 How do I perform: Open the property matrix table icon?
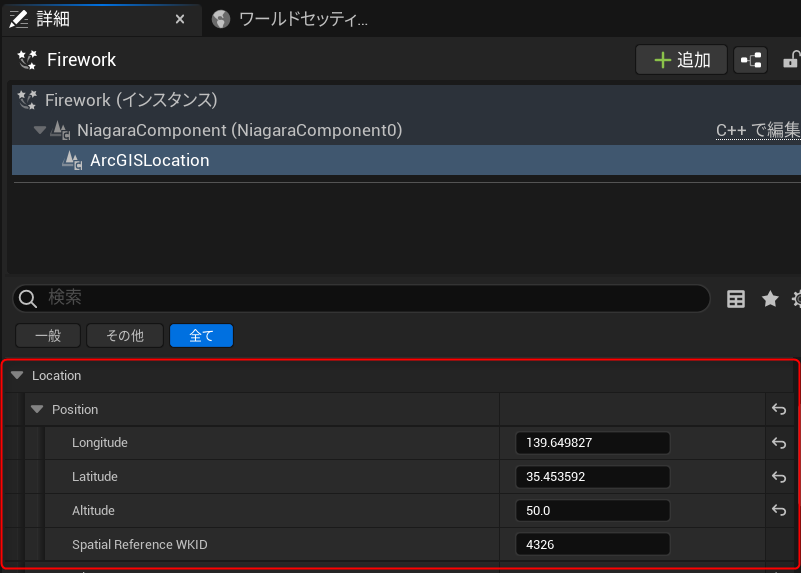736,299
